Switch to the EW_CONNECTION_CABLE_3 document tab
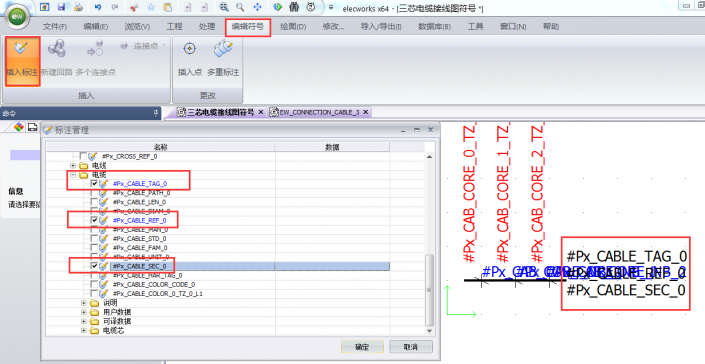 click(319, 112)
